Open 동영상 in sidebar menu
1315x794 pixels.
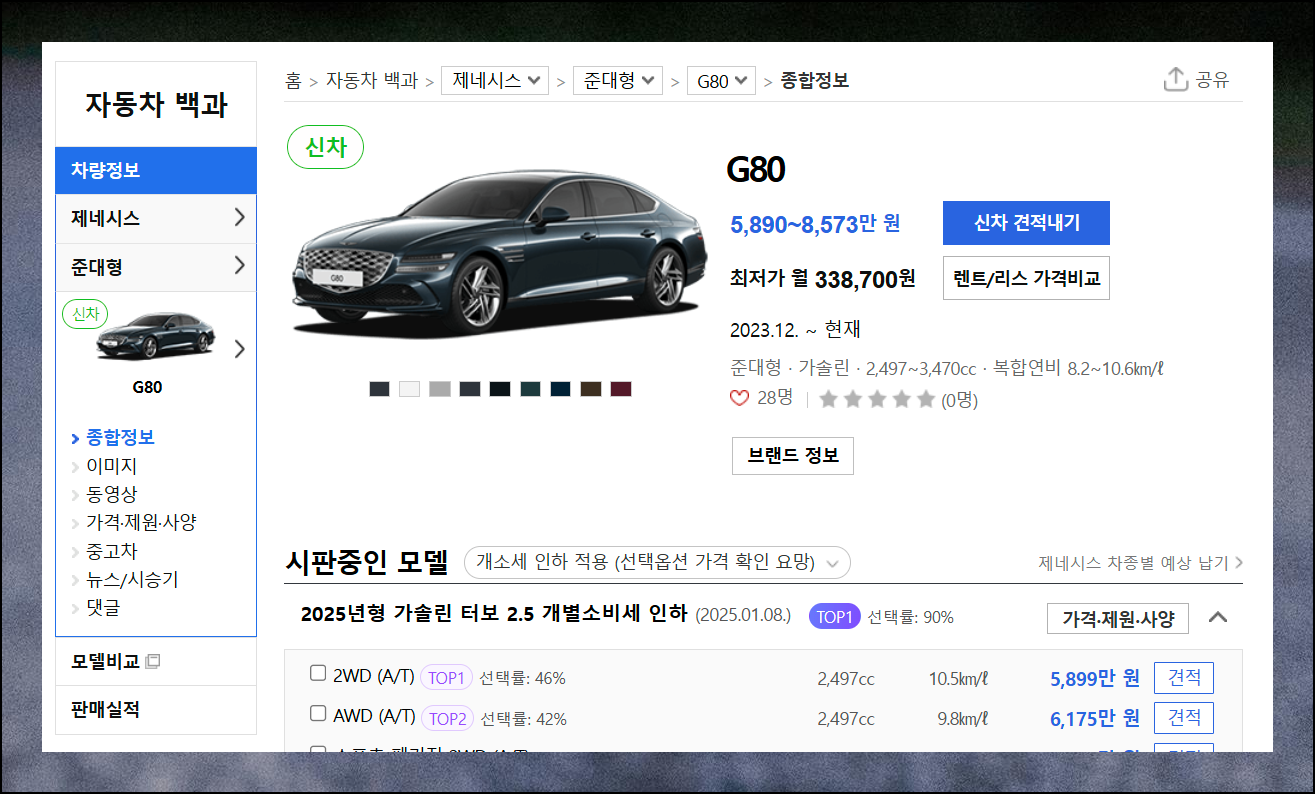pos(112,494)
